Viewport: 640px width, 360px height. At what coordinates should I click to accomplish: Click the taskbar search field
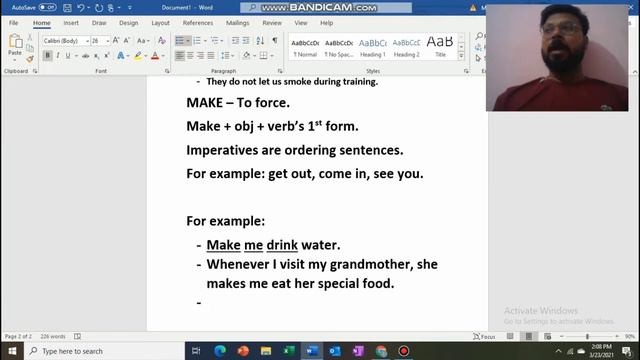pyautogui.click(x=104, y=351)
